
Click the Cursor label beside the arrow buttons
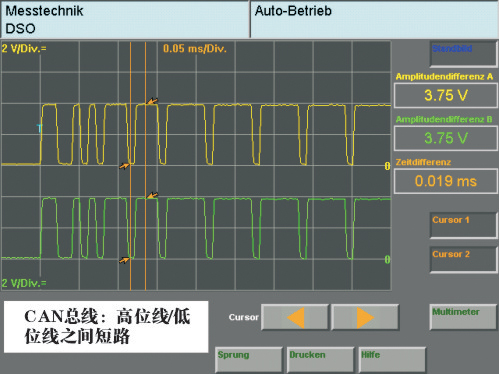244,317
